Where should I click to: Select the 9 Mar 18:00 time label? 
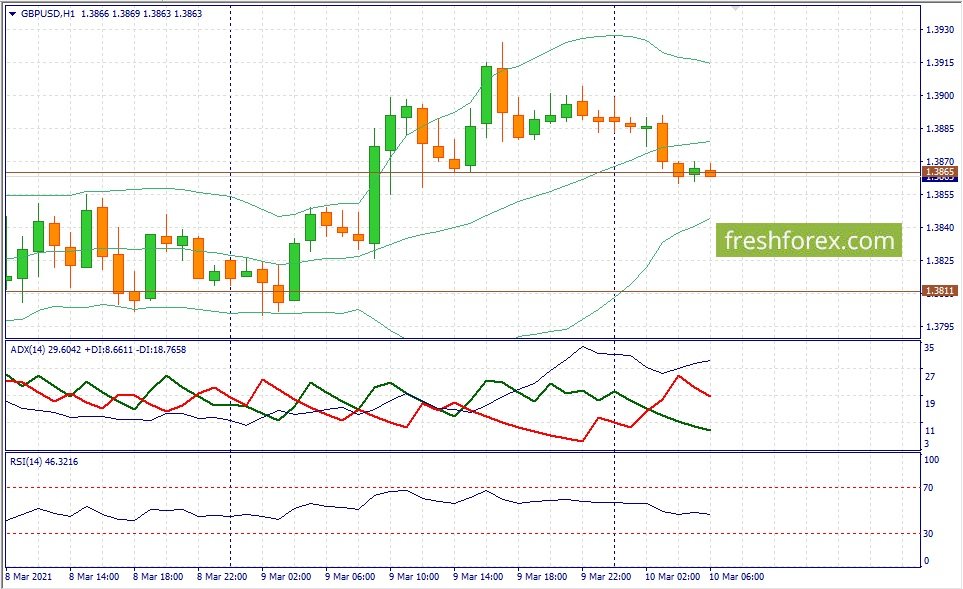click(542, 577)
